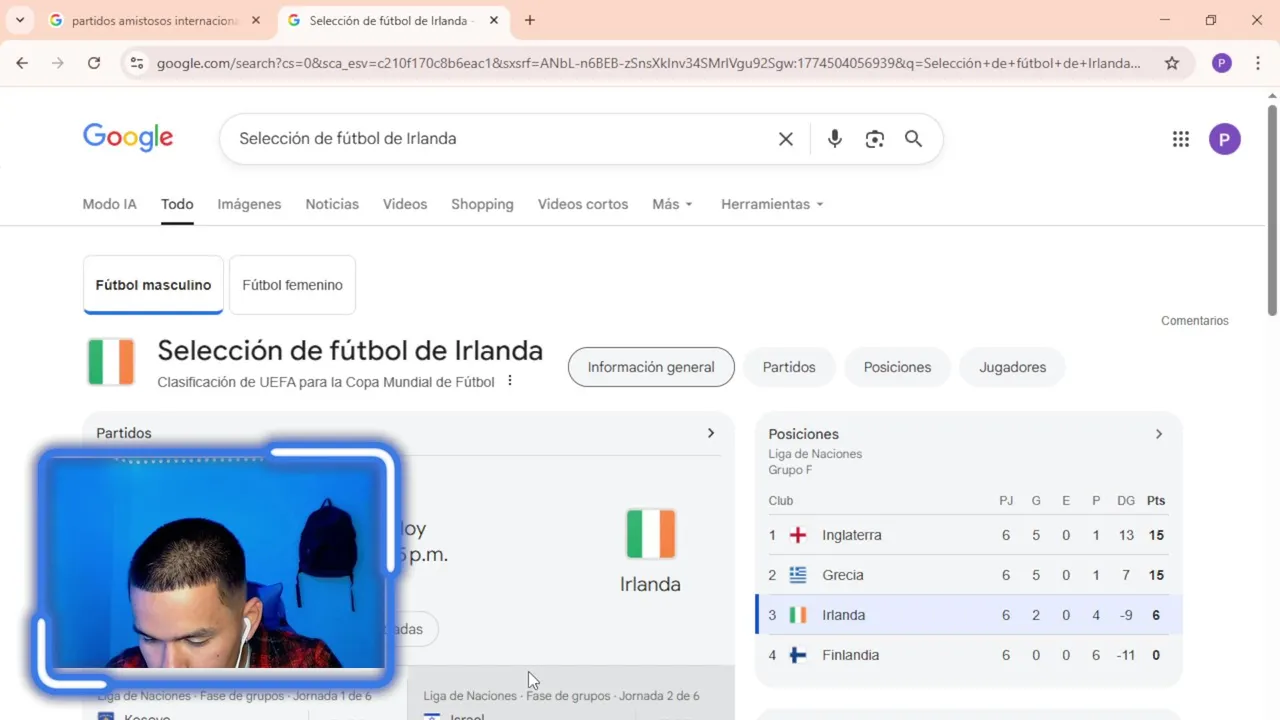Click the 'Liga de Naciones · Jornada 2 de 6' match
Viewport: 1280px width, 720px height.
[x=571, y=694]
